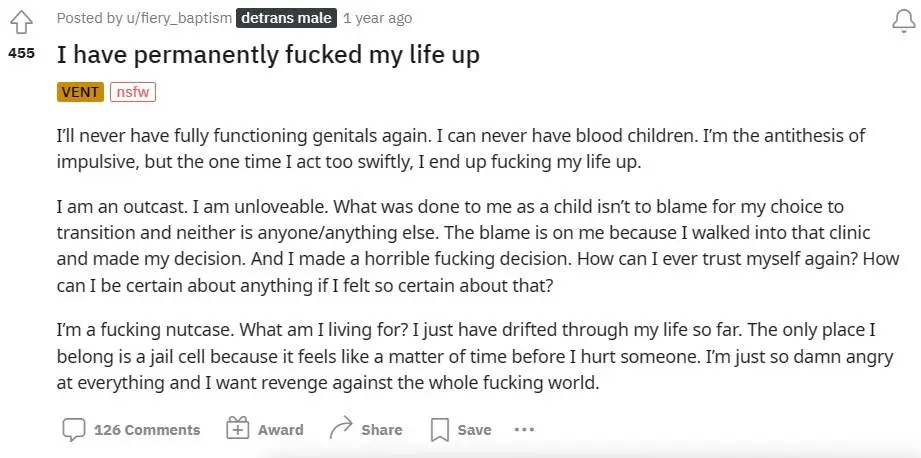
Task: Open the '126 Comments' text link
Action: [x=147, y=429]
